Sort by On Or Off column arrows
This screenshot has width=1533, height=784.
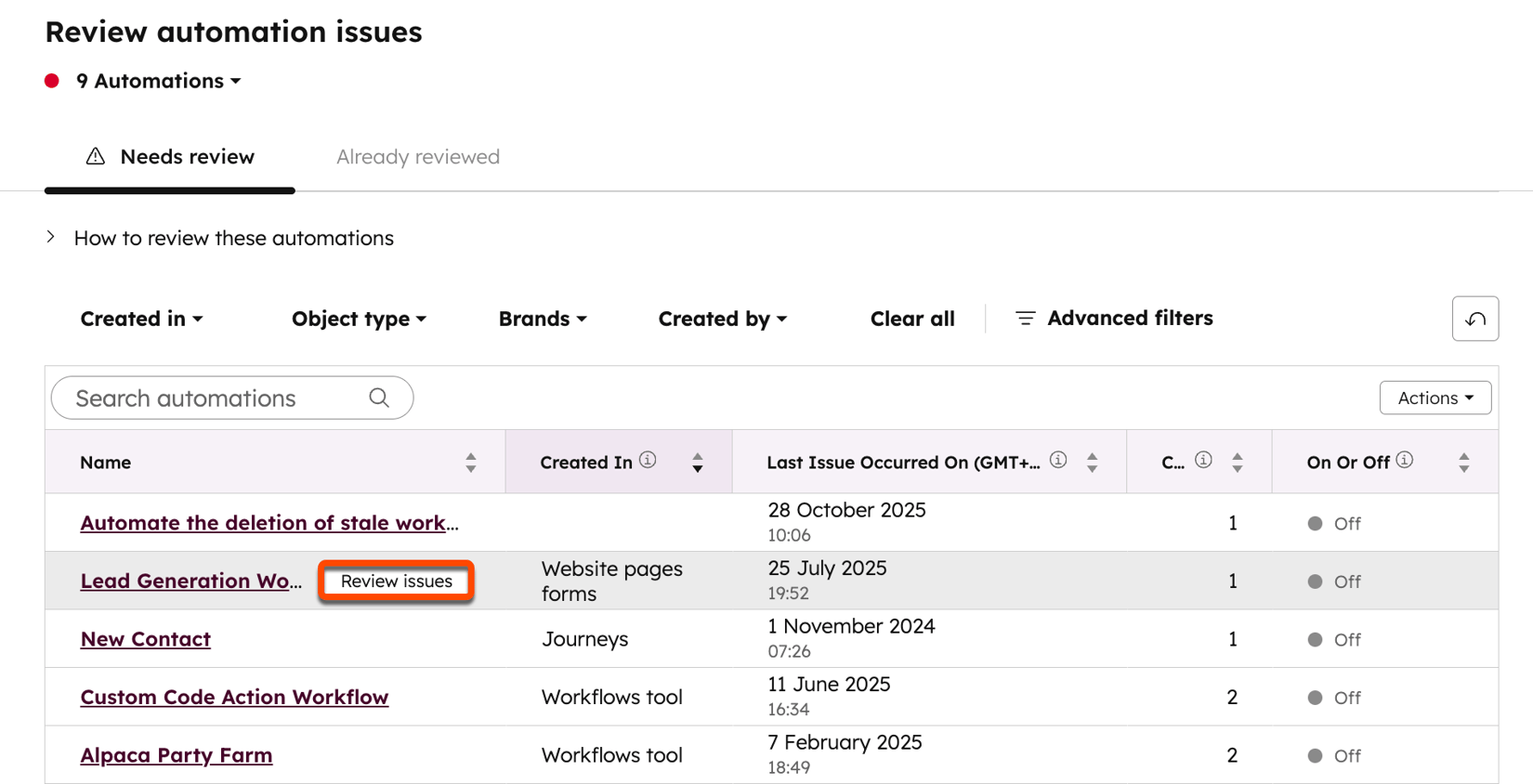click(x=1463, y=463)
